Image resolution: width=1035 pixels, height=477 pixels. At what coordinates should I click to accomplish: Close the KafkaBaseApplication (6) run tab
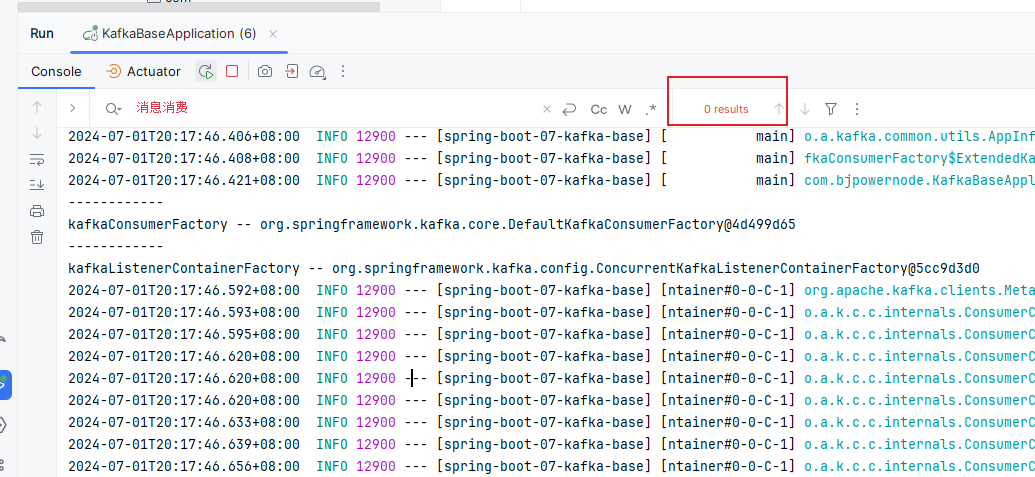(273, 34)
